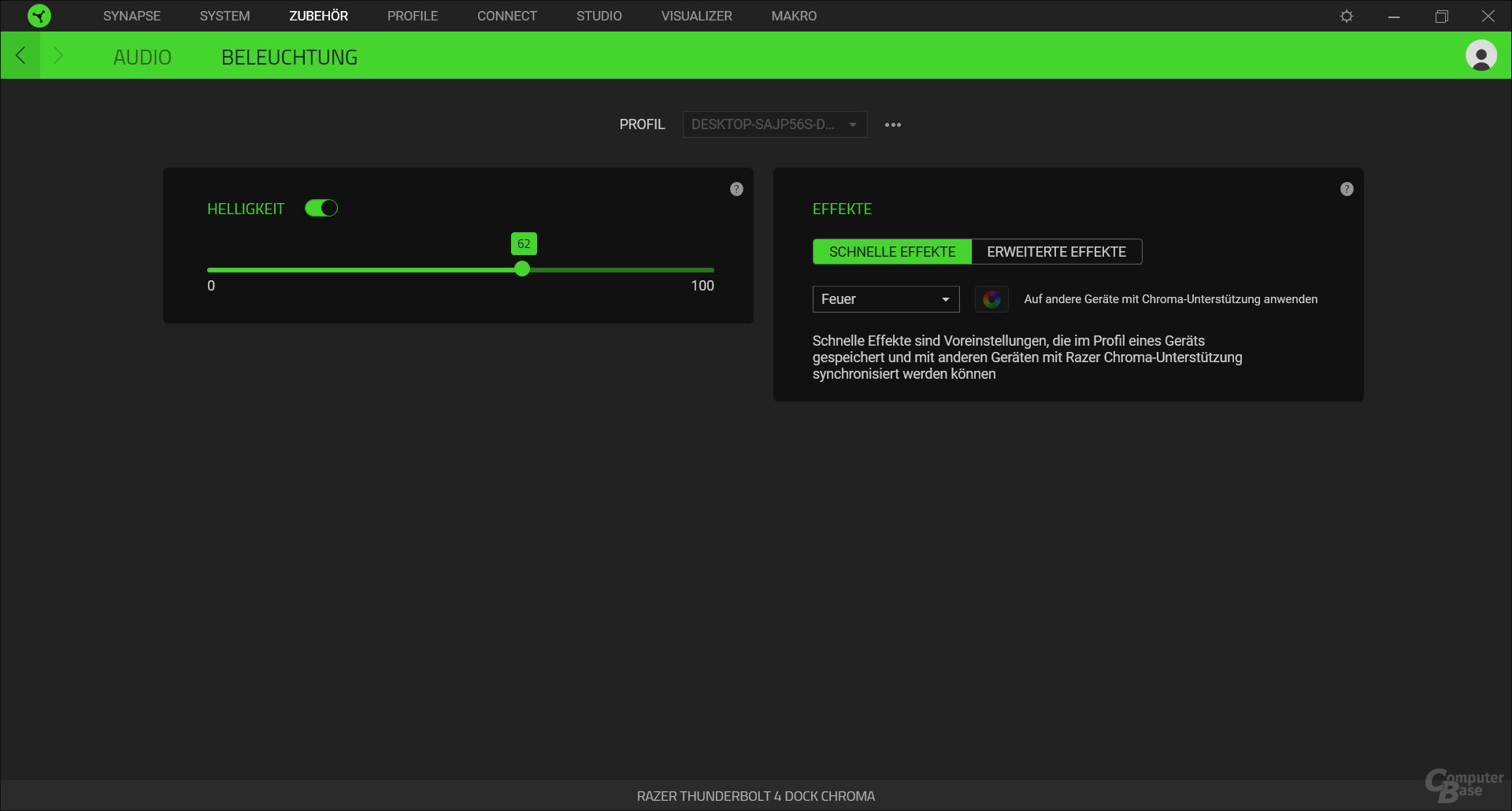Click the brightness slider handle
Image resolution: width=1512 pixels, height=811 pixels.
click(x=522, y=269)
